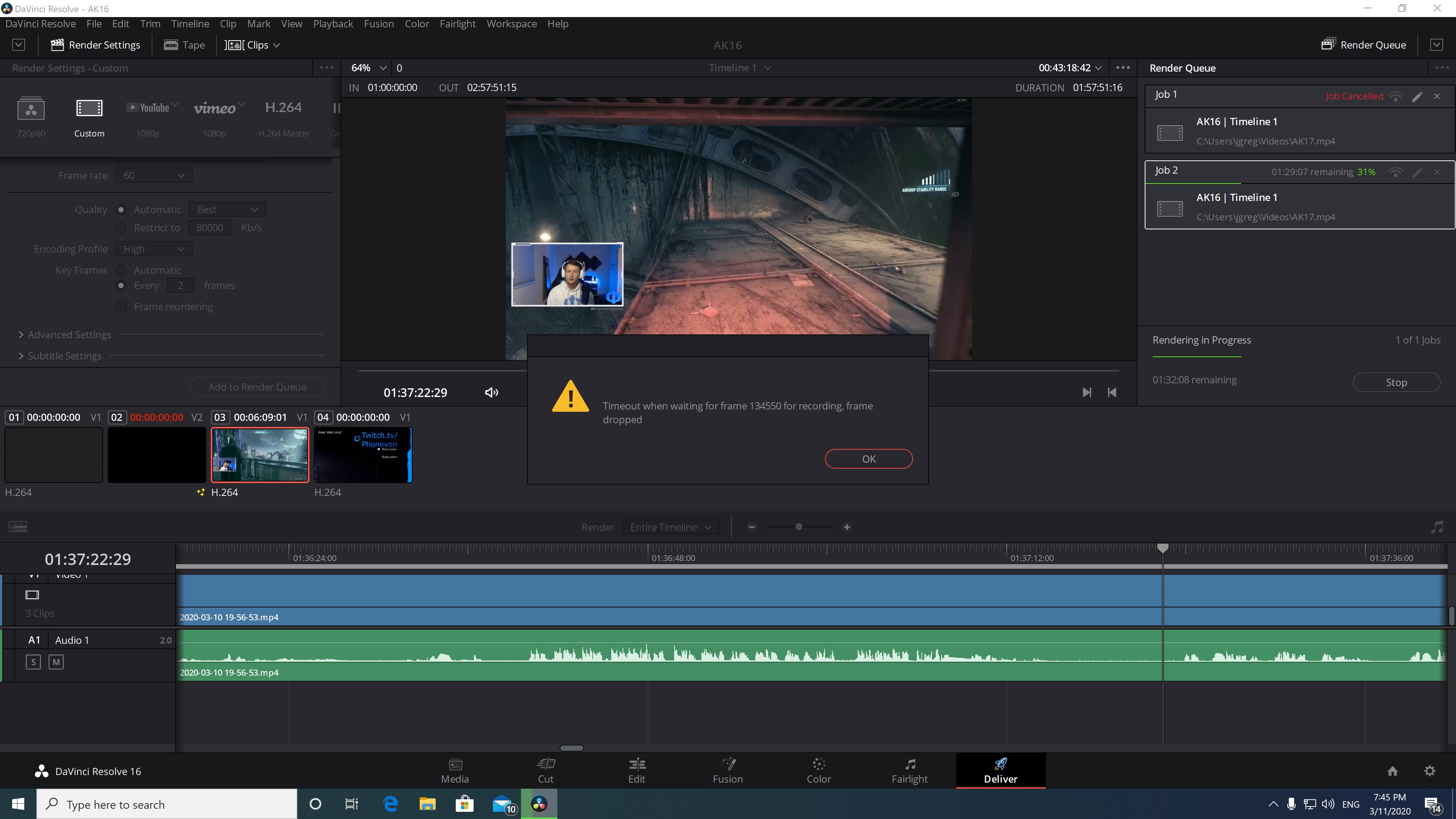The height and width of the screenshot is (819, 1456).
Task: Open the Timeline 1 selector dropdown
Action: (740, 68)
